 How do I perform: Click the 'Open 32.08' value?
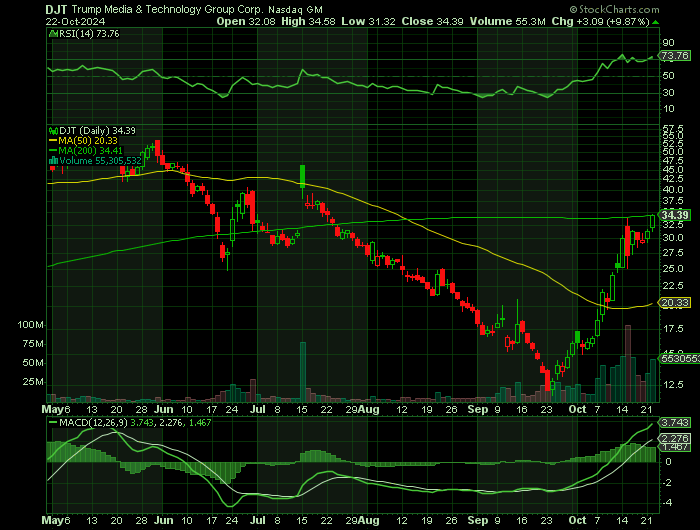[x=246, y=21]
